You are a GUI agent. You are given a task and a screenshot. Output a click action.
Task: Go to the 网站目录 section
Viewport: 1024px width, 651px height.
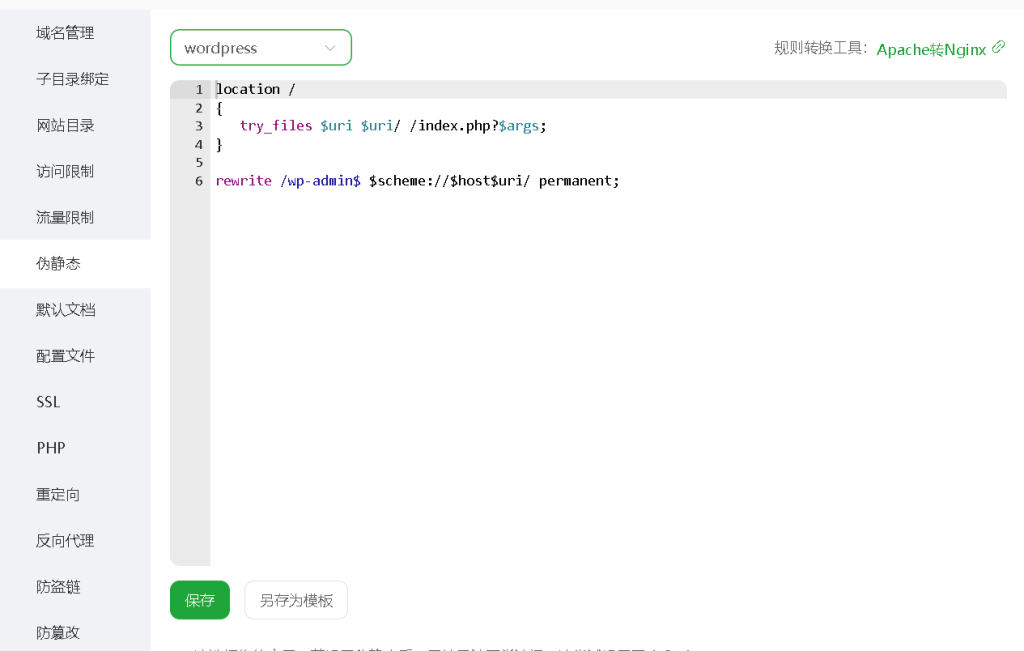click(x=65, y=125)
